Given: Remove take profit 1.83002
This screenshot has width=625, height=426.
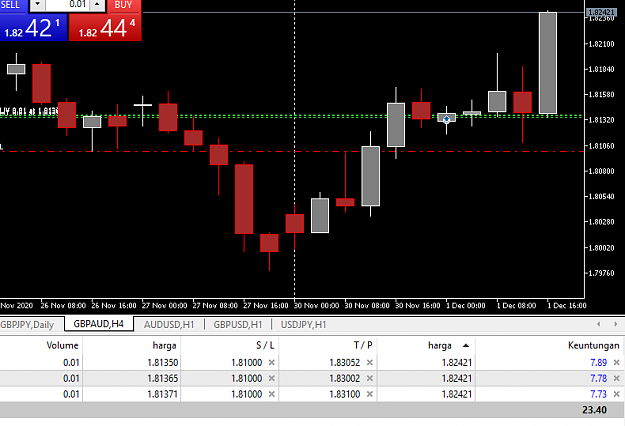Looking at the screenshot, I should pyautogui.click(x=370, y=378).
